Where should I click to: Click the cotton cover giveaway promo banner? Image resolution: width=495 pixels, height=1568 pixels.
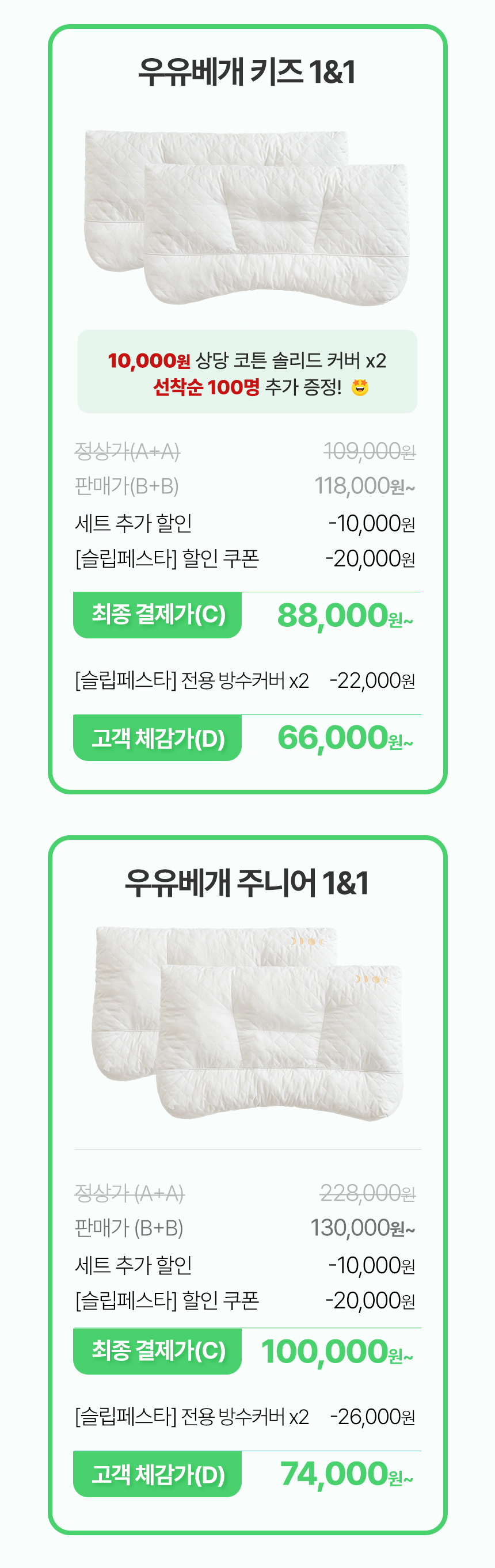[247, 371]
